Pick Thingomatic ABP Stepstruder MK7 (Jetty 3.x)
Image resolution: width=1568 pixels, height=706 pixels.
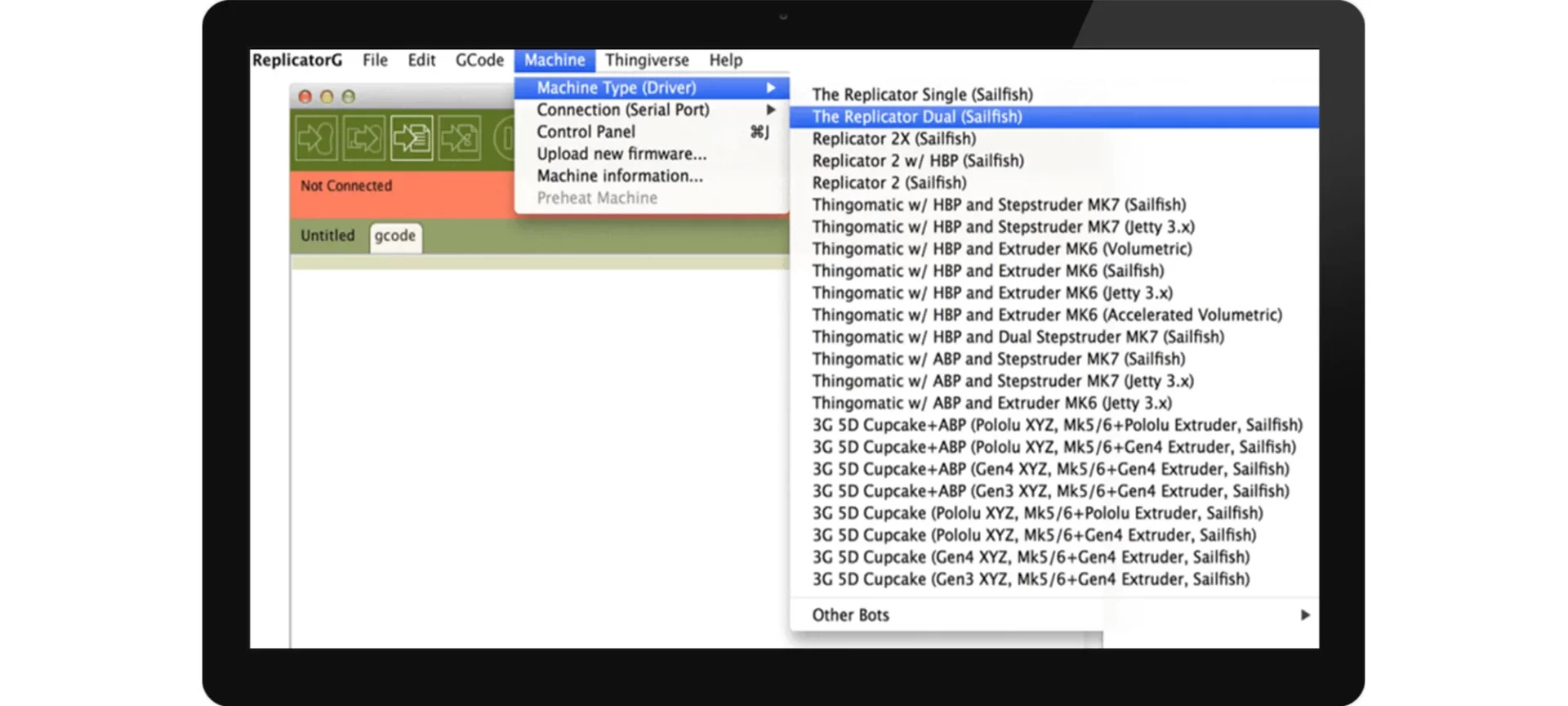[x=1054, y=382]
